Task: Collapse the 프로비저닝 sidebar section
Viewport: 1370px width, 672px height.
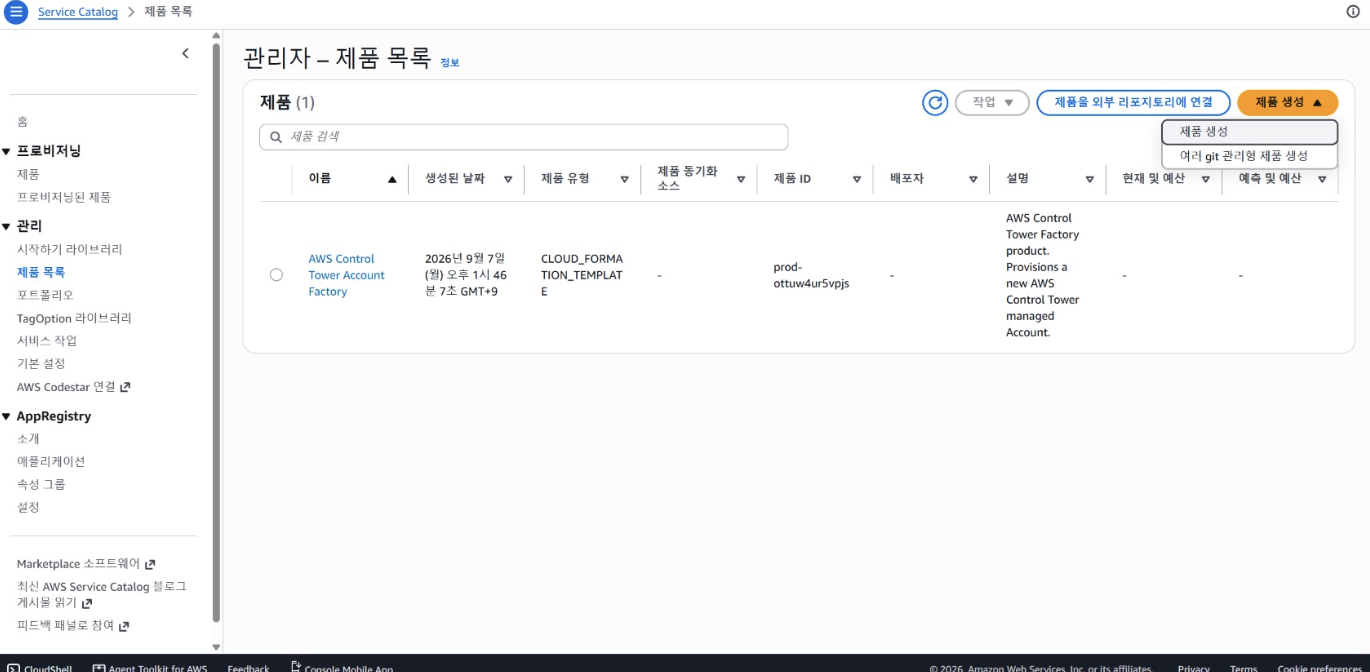Action: coord(6,152)
